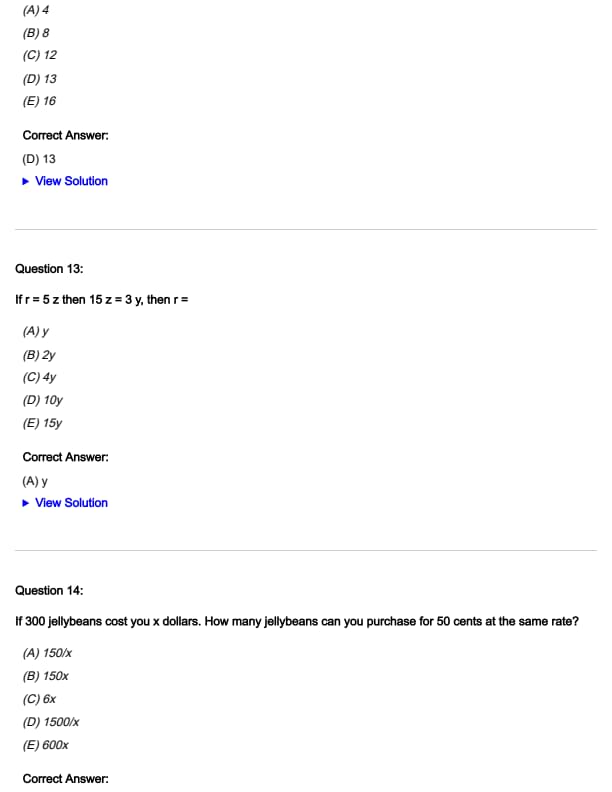This screenshot has height=792, width=612.
Task: Select option (C) 4y
Action: tap(39, 378)
